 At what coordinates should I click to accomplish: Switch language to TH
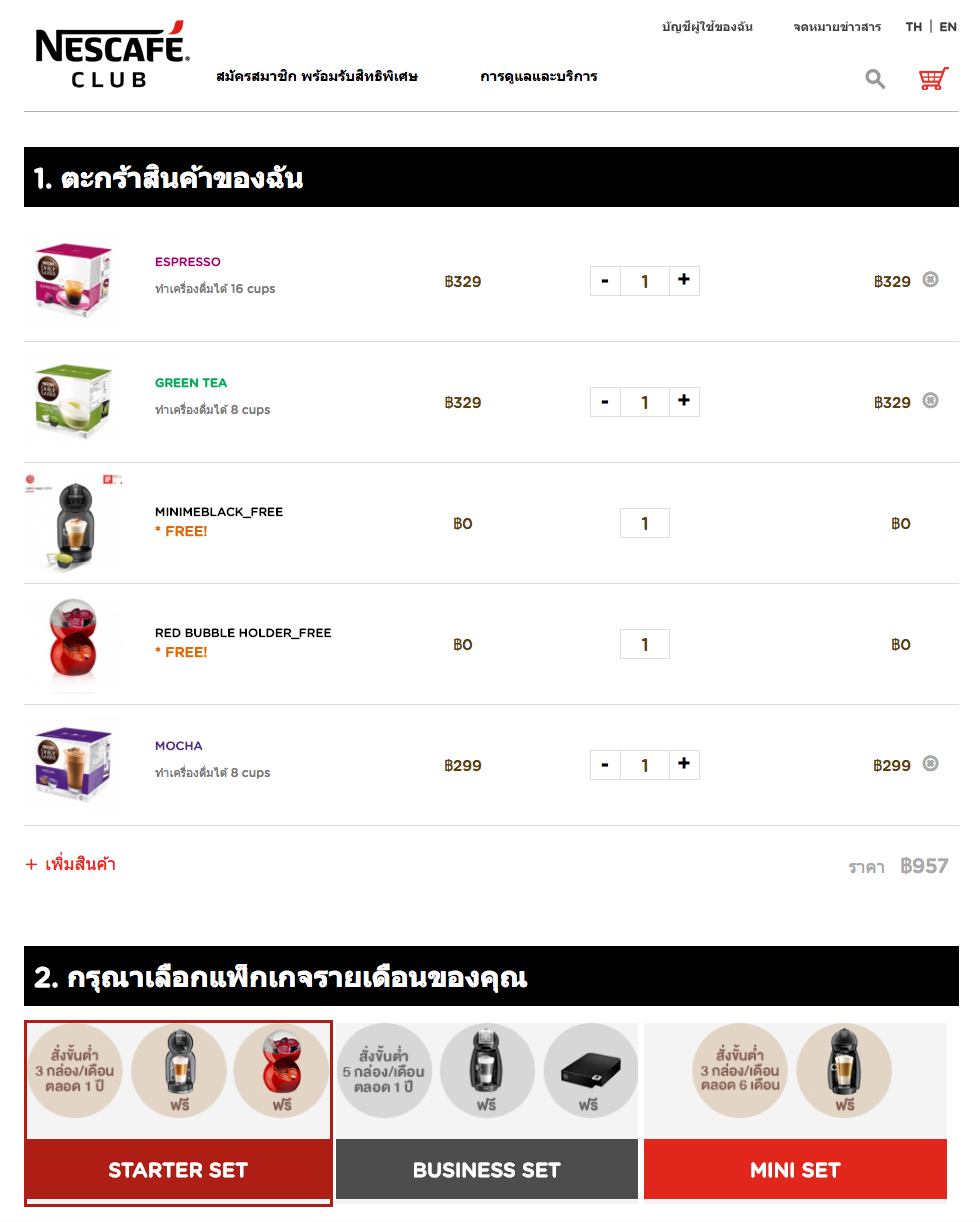tap(914, 27)
